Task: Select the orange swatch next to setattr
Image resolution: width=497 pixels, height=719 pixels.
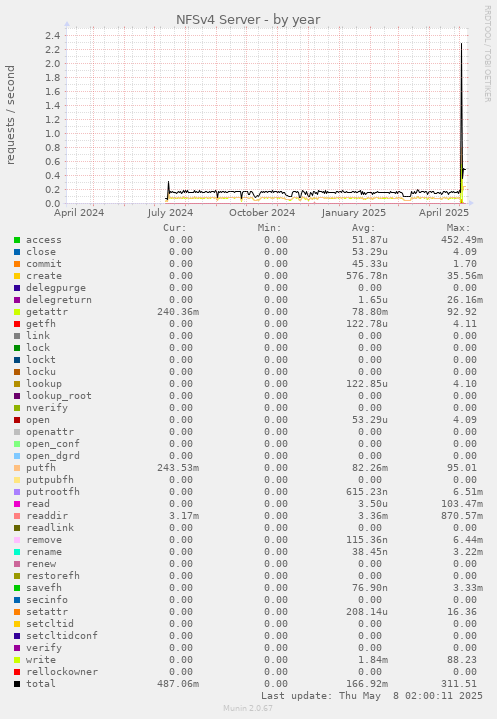Action: tap(17, 612)
